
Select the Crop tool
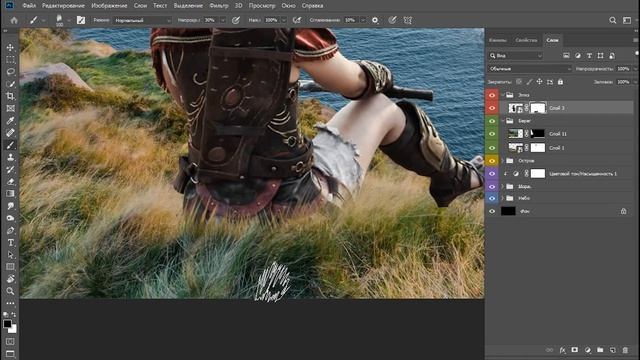click(x=10, y=96)
